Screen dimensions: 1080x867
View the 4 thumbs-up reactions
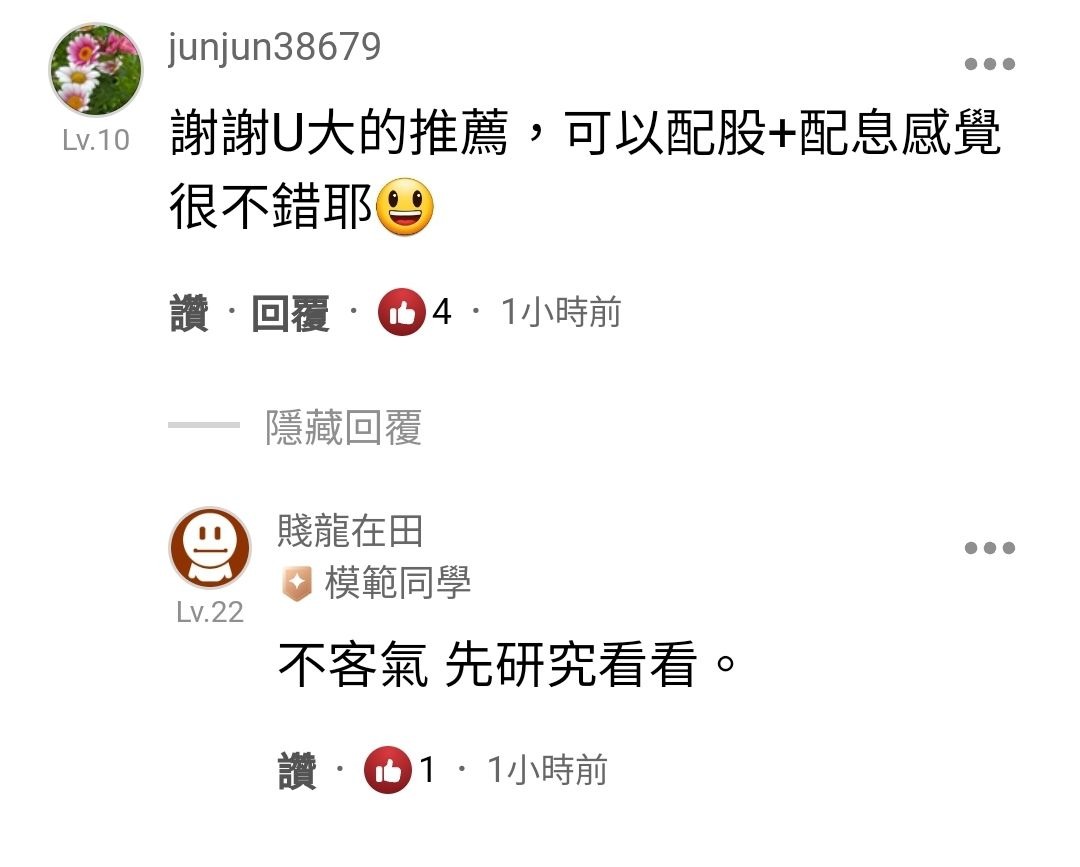[415, 312]
